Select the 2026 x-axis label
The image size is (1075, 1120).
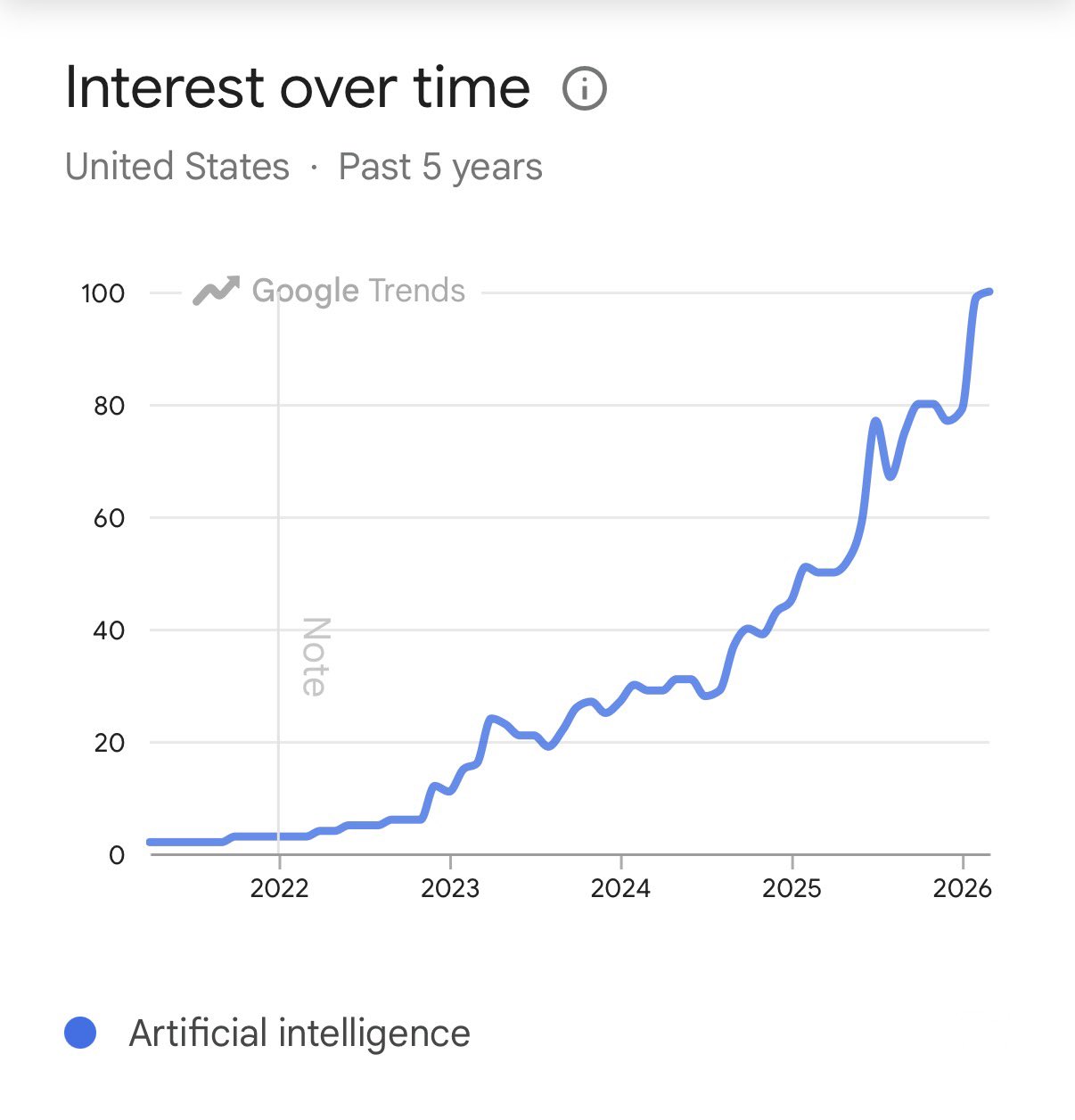point(962,888)
